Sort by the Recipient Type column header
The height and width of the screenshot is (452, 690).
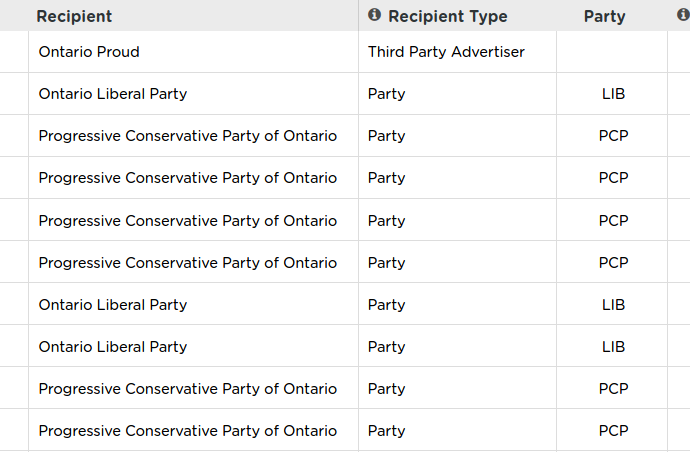pos(448,16)
